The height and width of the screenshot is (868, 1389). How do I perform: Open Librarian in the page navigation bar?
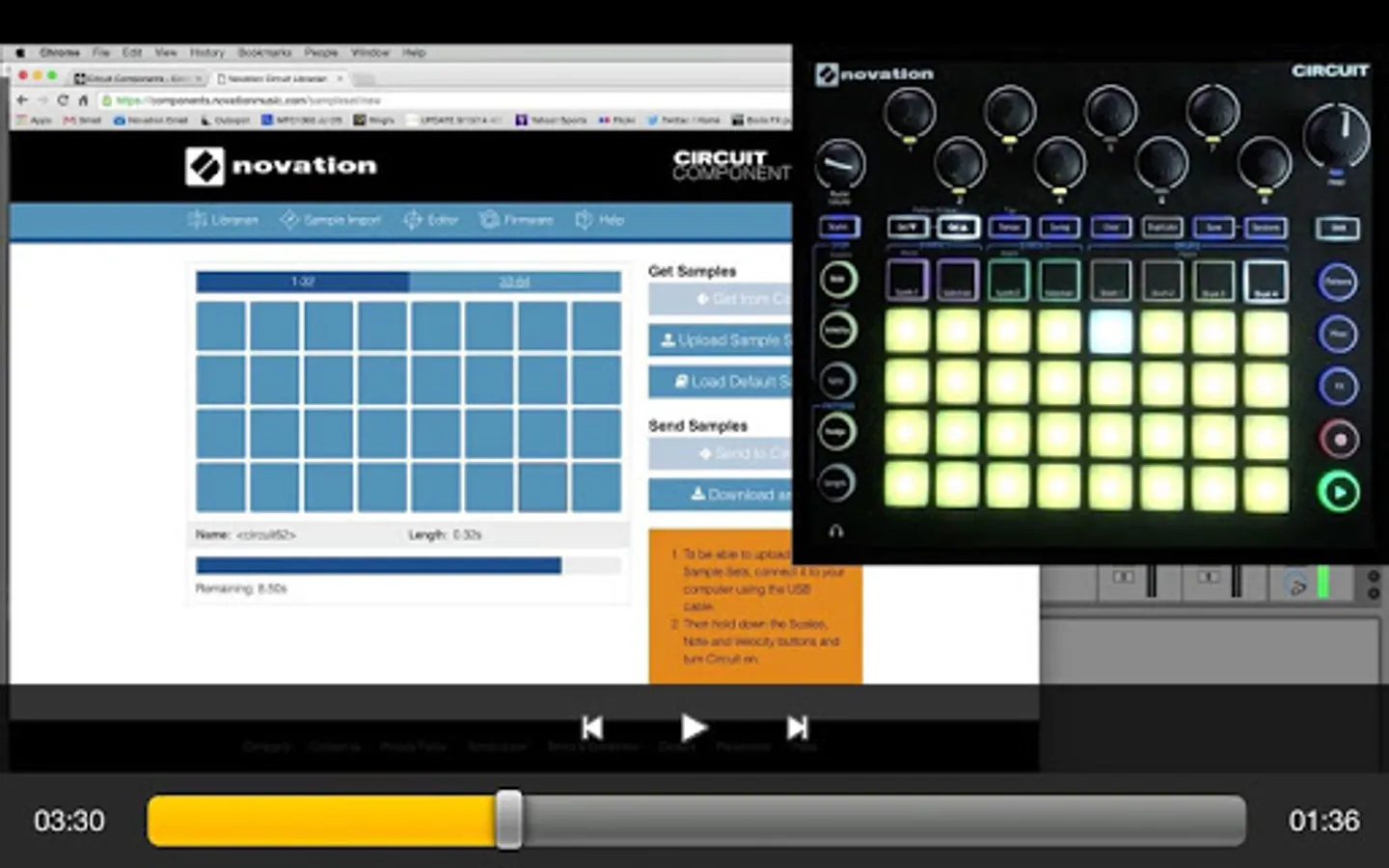(x=224, y=220)
